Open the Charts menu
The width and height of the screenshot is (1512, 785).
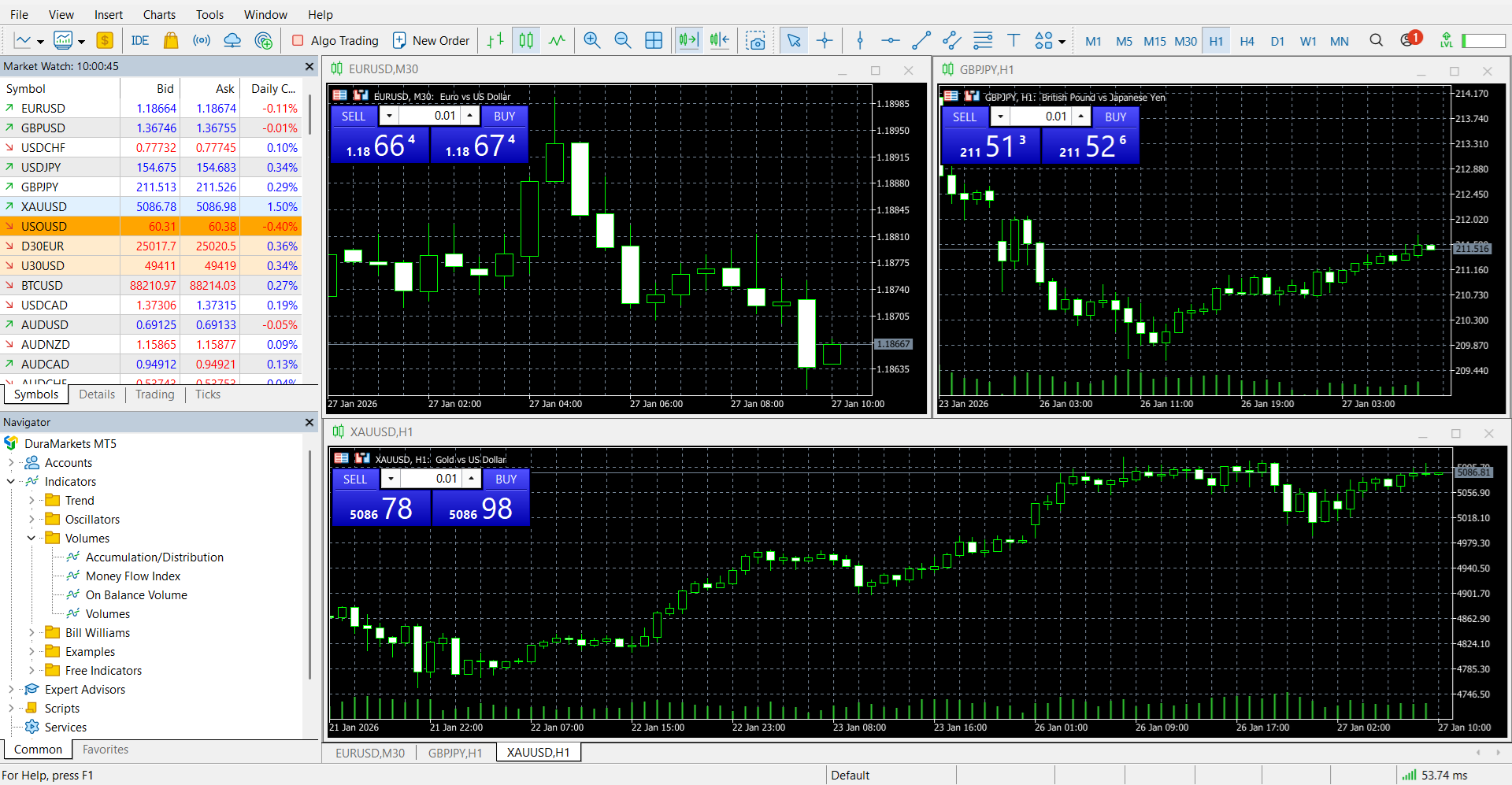pyautogui.click(x=159, y=14)
